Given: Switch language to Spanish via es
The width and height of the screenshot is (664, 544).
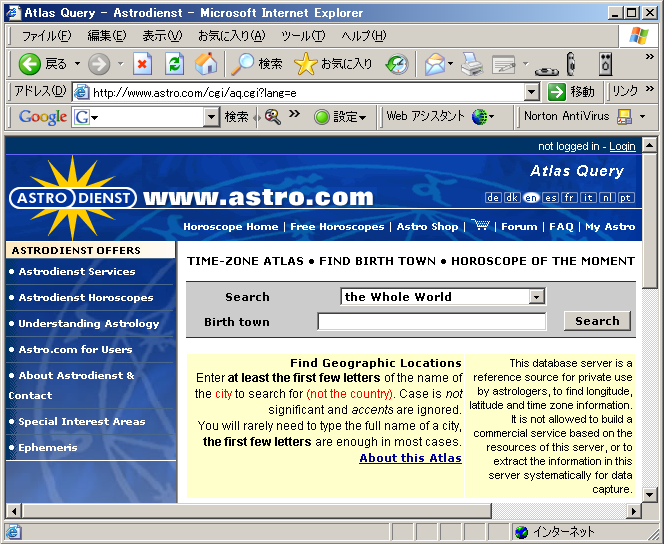Looking at the screenshot, I should [x=550, y=197].
